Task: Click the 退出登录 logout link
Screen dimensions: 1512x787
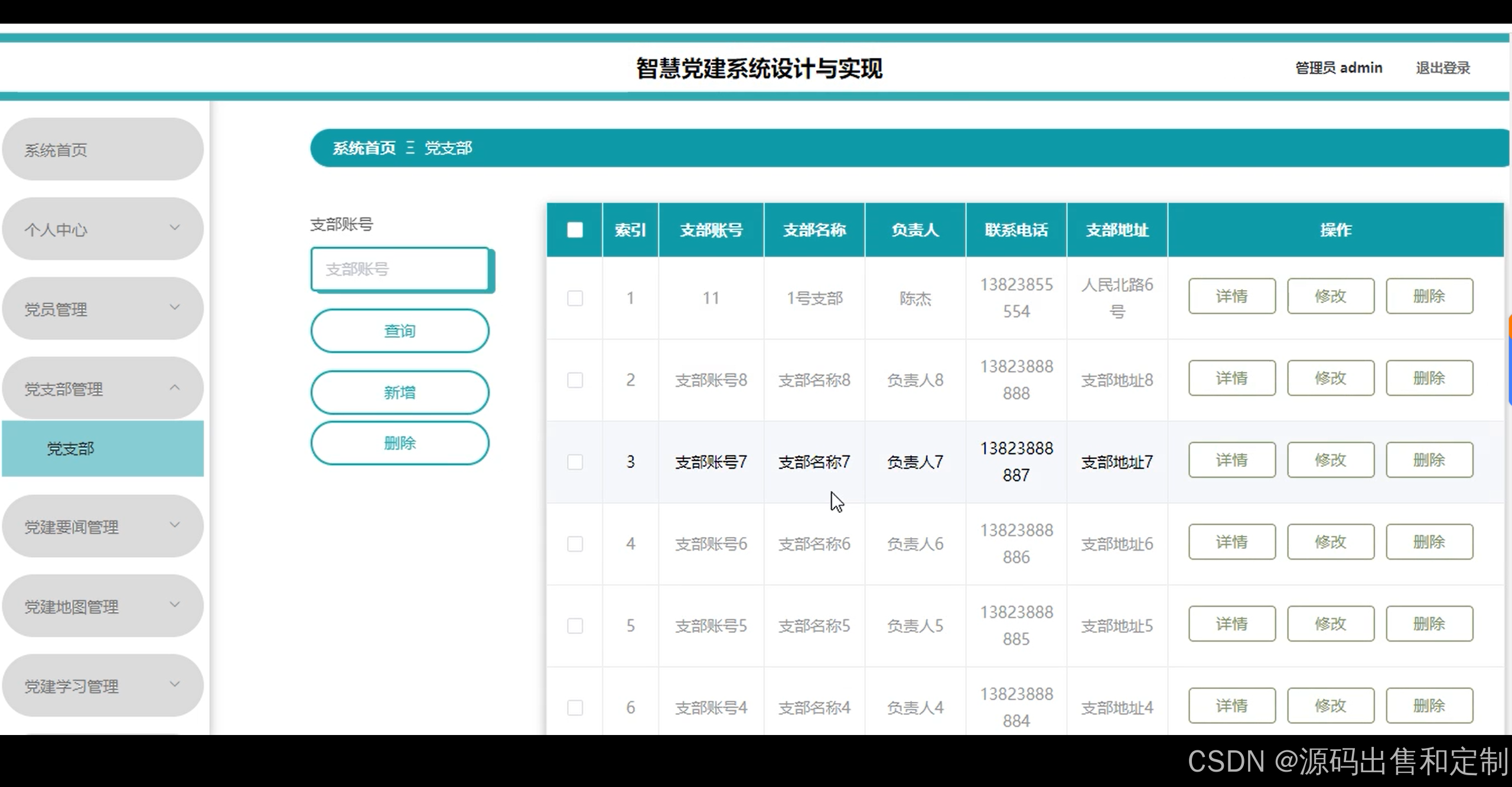Action: coord(1442,68)
